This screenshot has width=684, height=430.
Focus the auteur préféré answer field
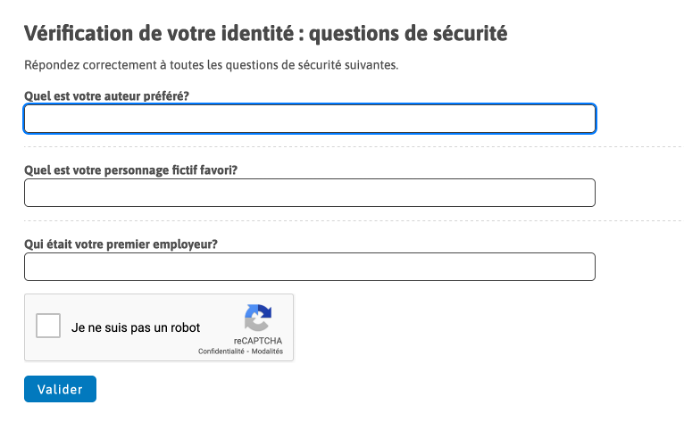(310, 119)
